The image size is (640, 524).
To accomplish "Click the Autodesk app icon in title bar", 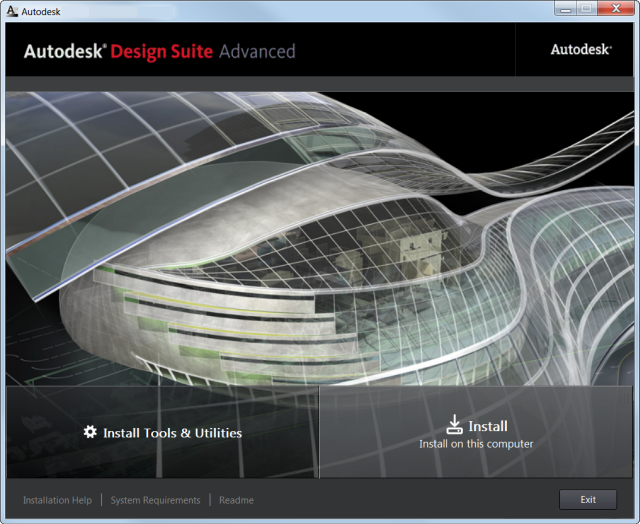I will pos(12,11).
